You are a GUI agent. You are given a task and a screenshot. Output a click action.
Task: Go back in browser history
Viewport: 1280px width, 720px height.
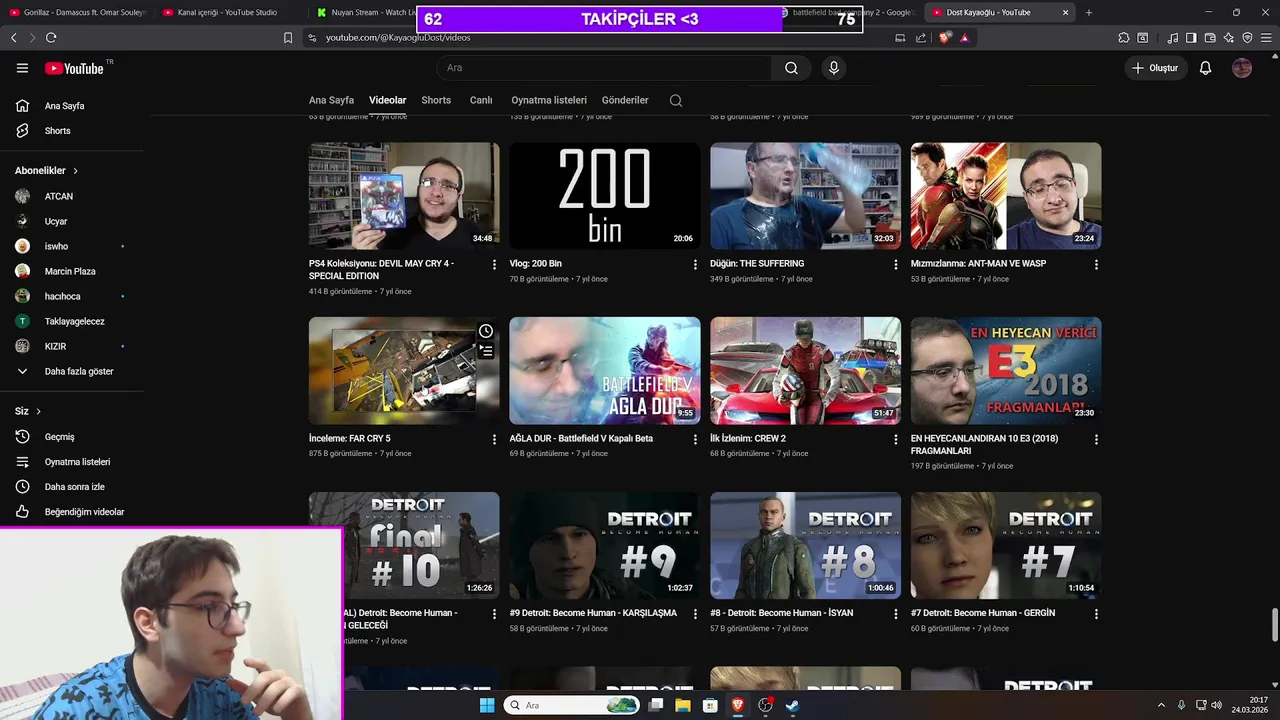(13, 37)
